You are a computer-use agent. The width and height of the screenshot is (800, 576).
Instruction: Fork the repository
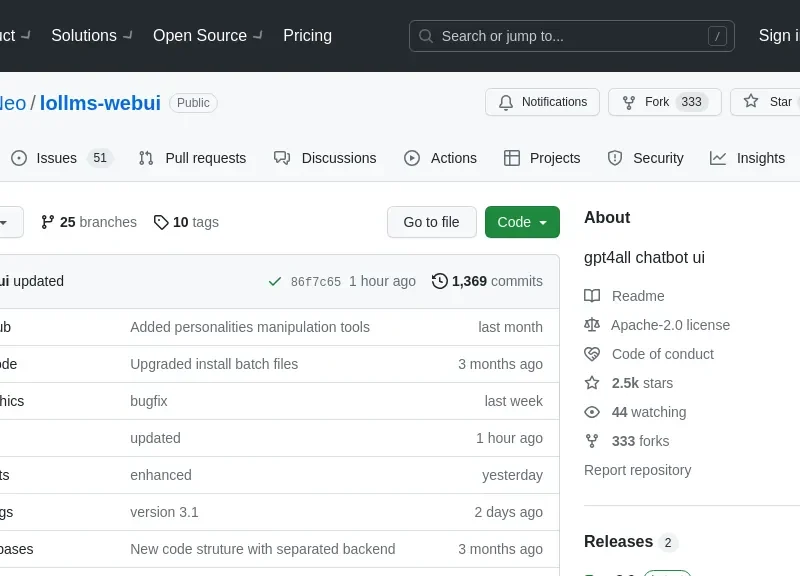pos(665,102)
